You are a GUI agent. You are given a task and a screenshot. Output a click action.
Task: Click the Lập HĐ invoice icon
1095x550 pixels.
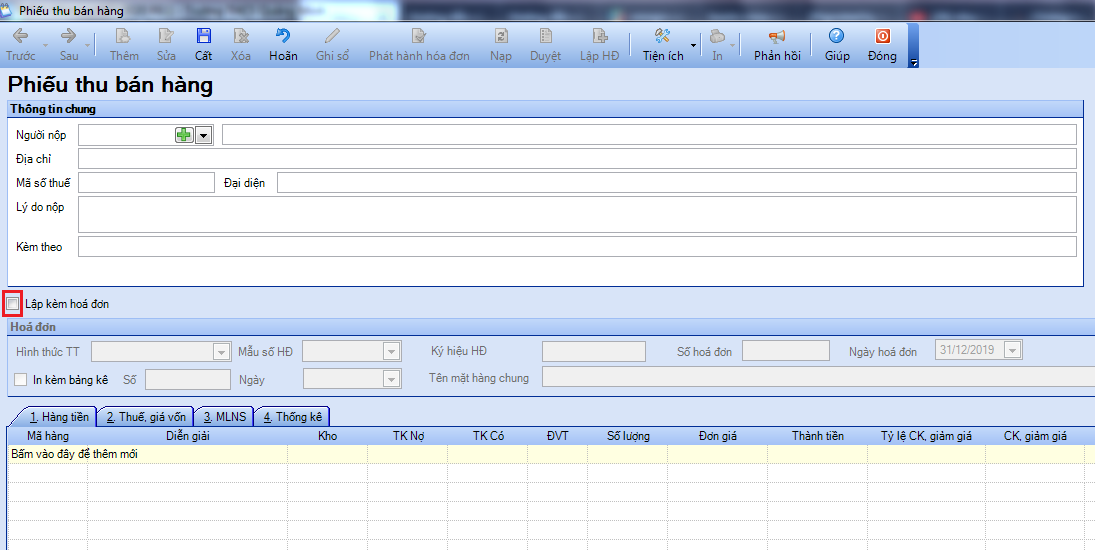coord(599,44)
